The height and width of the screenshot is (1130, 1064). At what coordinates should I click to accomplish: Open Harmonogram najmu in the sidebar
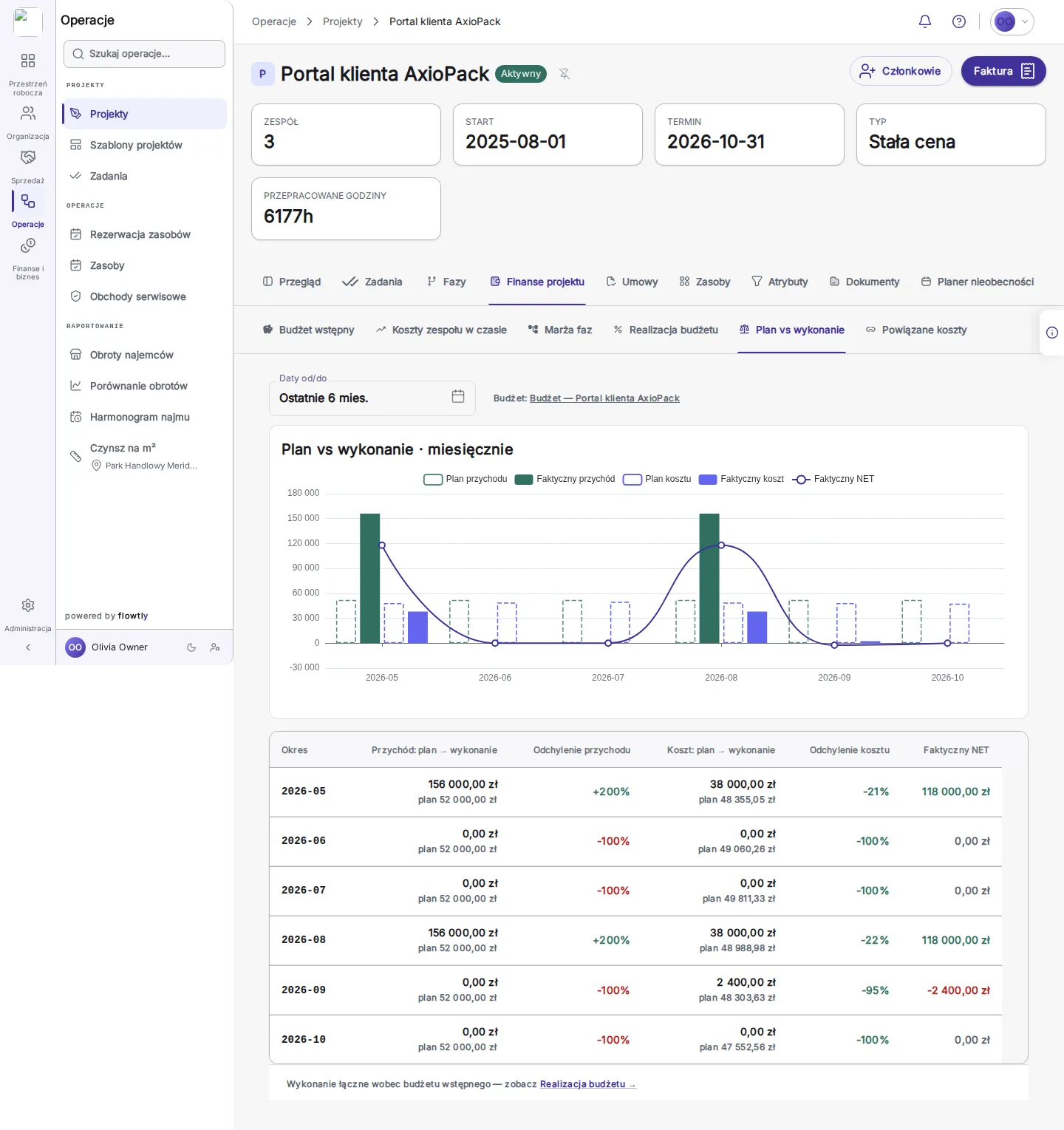click(145, 417)
